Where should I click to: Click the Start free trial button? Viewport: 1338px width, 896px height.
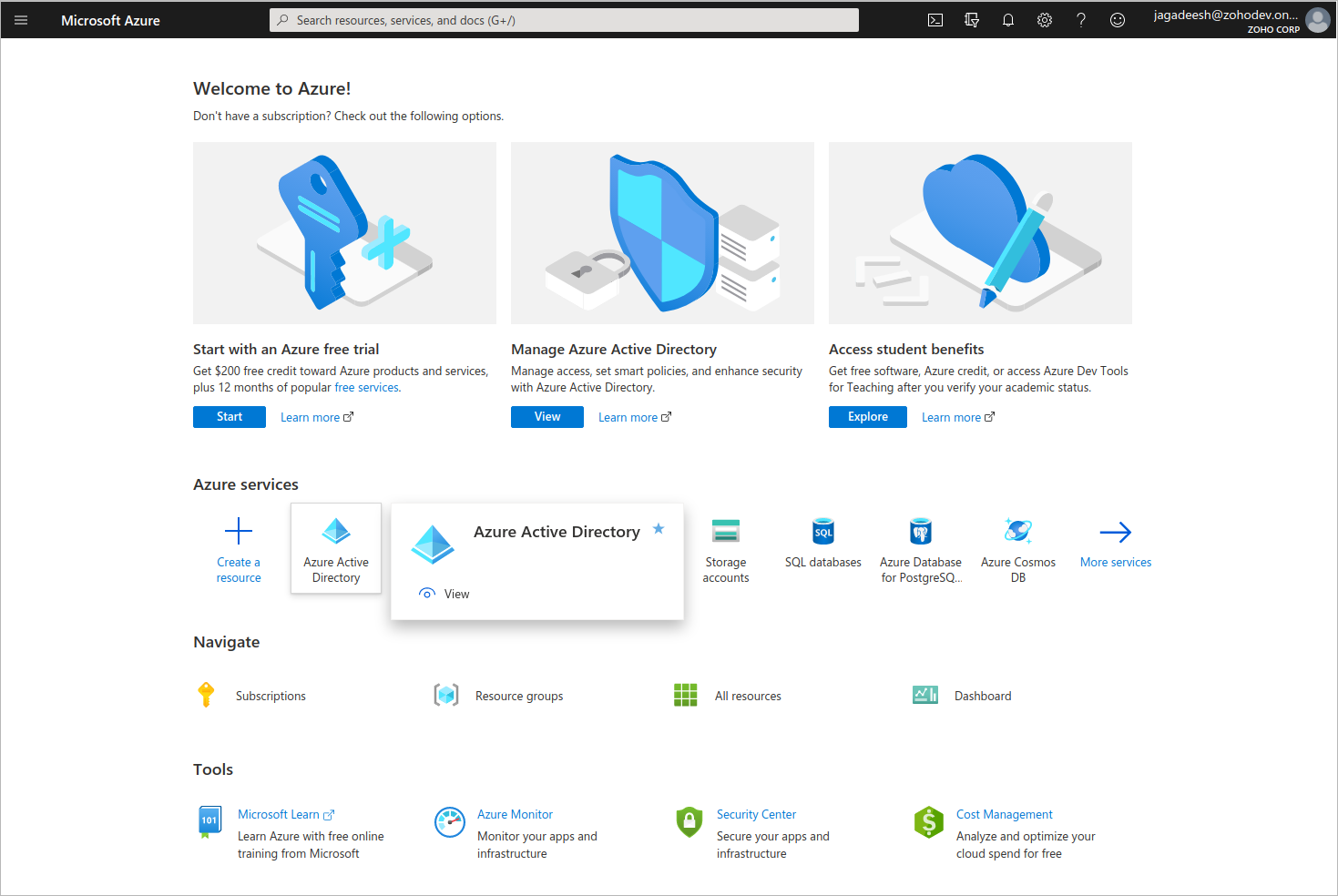(230, 417)
